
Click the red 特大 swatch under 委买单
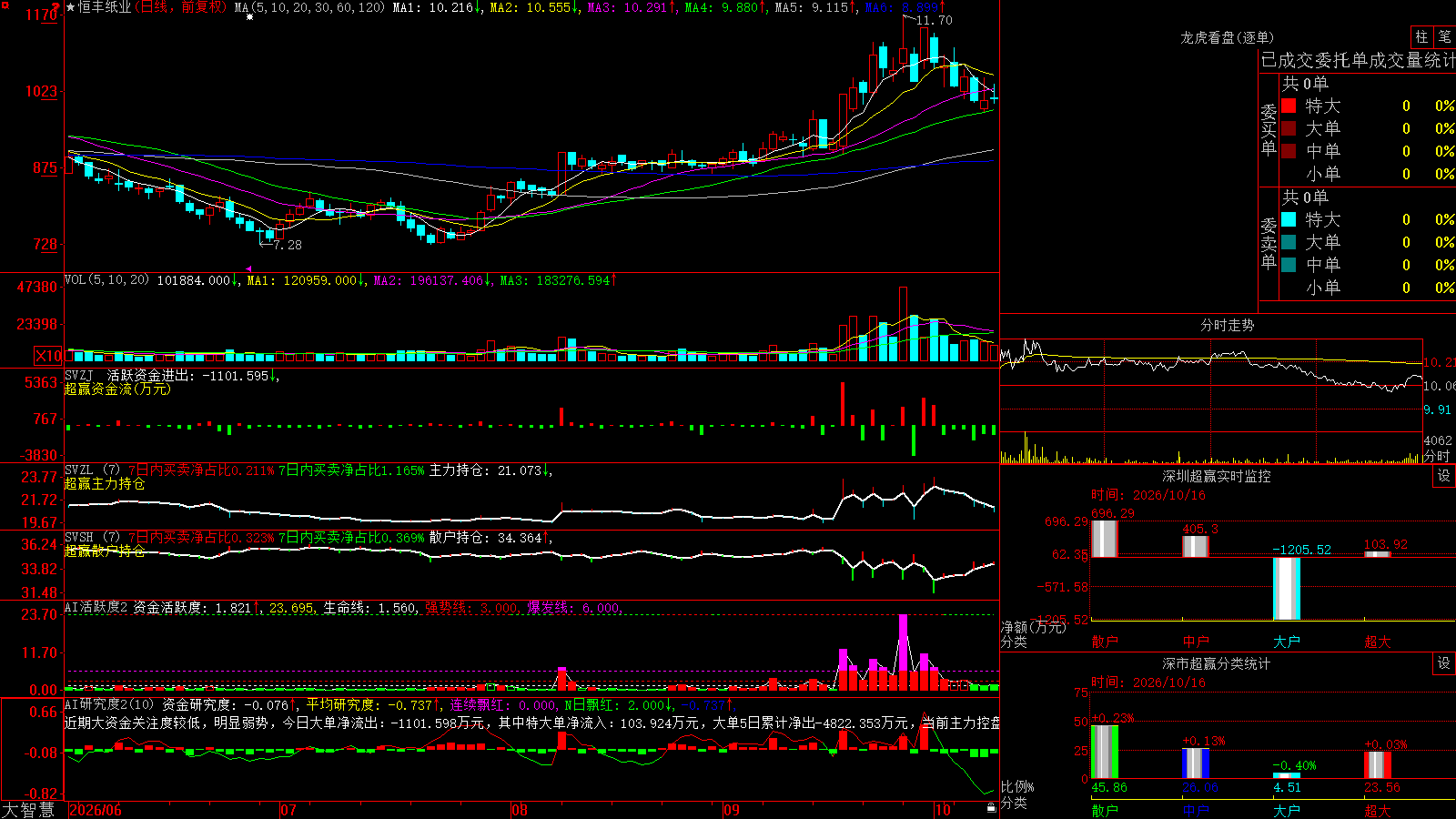click(1289, 106)
